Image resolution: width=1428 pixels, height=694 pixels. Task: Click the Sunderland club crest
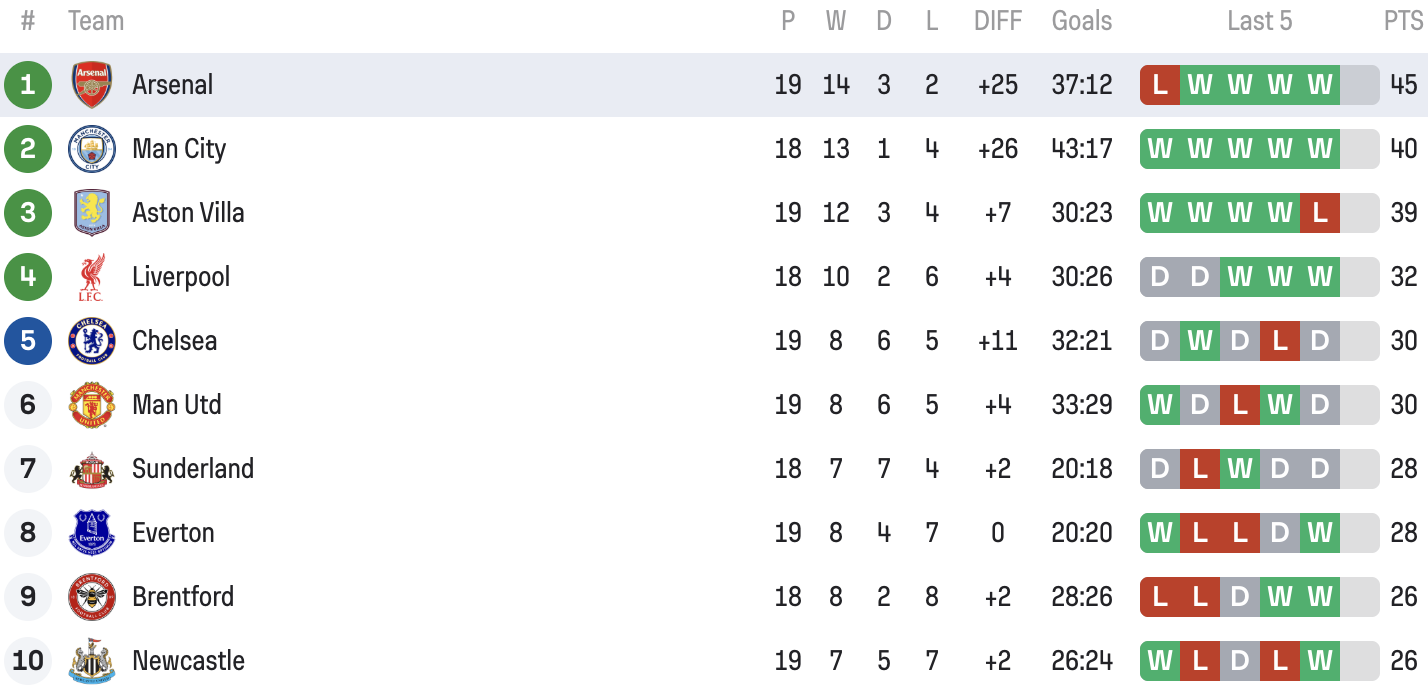(x=92, y=469)
